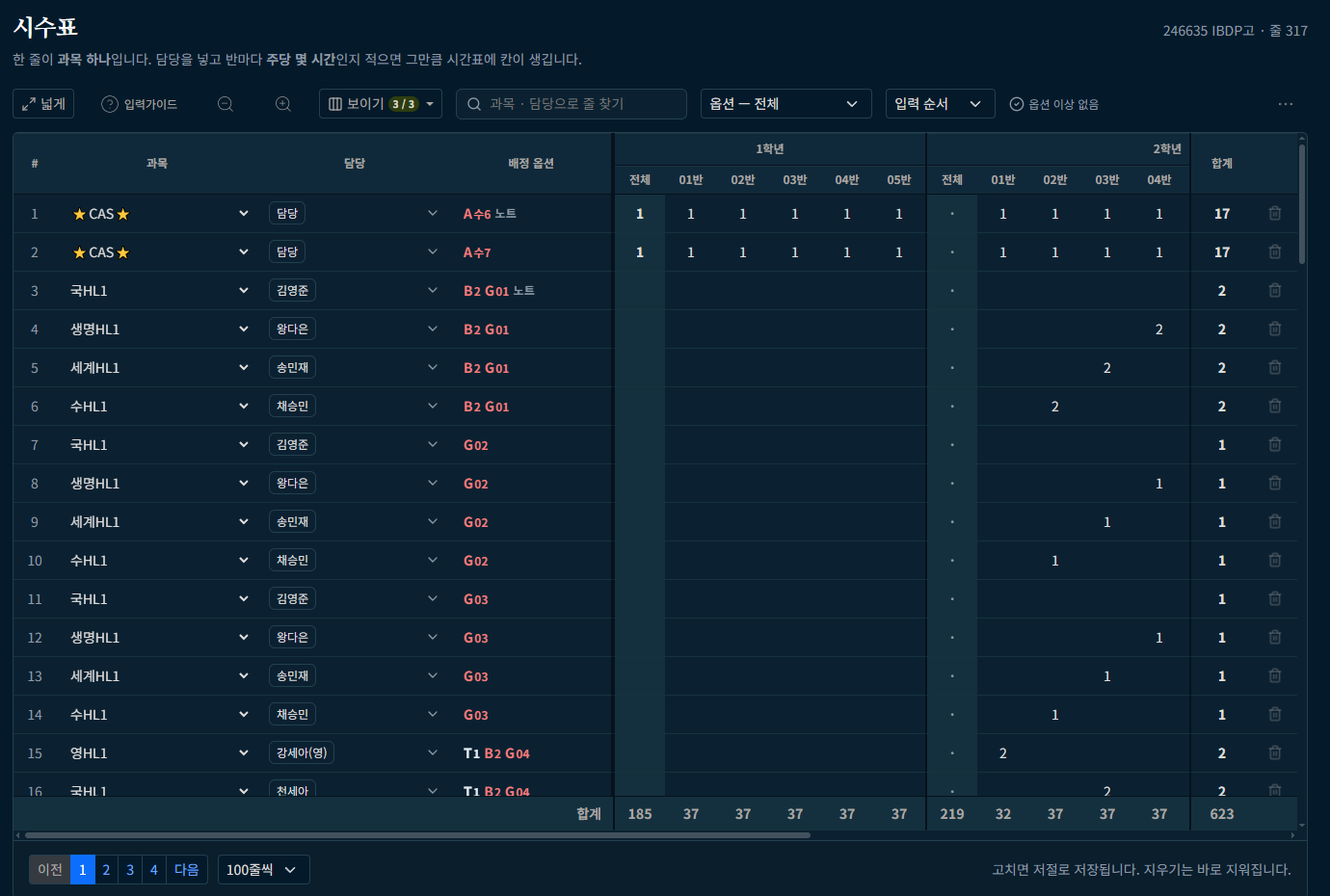Open the 입력 순서 sort dropdown
The width and height of the screenshot is (1330, 896).
[x=940, y=104]
